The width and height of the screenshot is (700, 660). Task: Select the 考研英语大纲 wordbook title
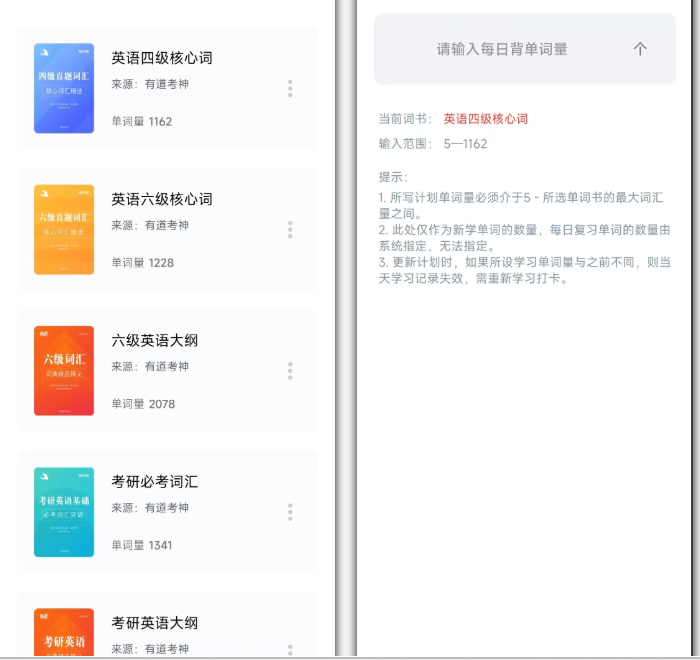[154, 622]
